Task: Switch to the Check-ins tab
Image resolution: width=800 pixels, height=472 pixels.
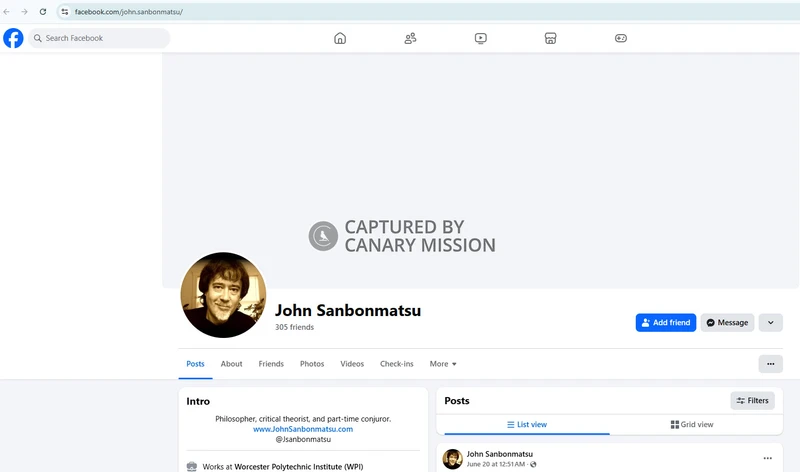Action: (396, 364)
